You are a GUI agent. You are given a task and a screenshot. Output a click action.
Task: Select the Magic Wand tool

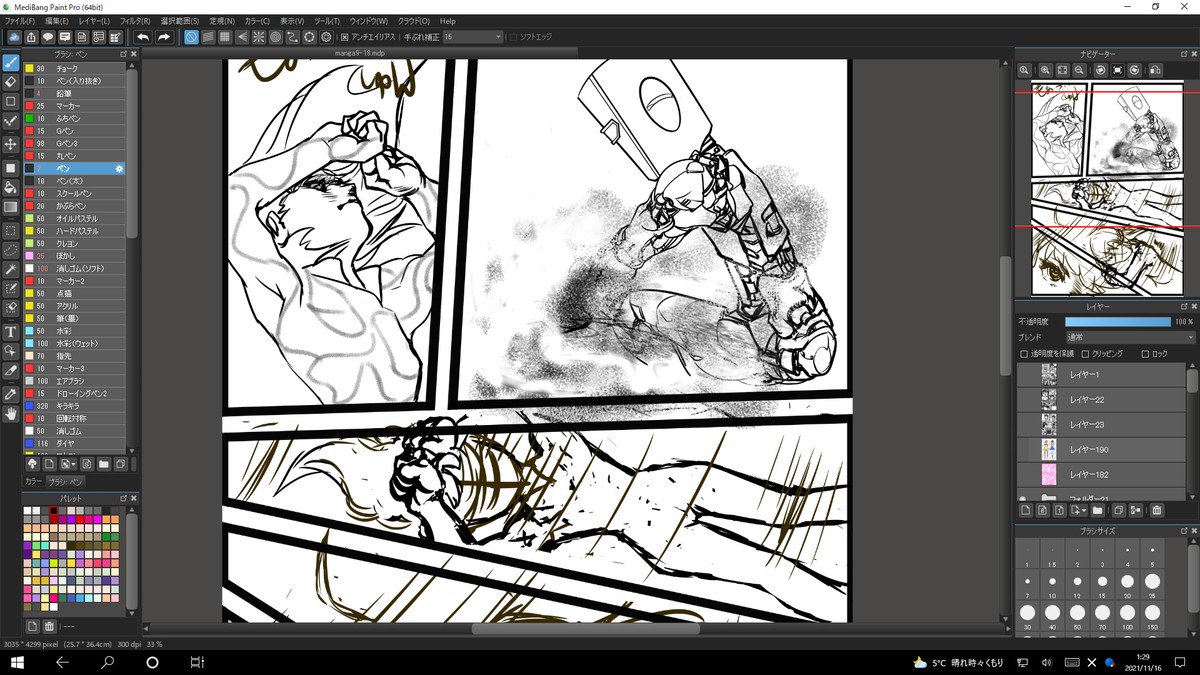tap(11, 270)
